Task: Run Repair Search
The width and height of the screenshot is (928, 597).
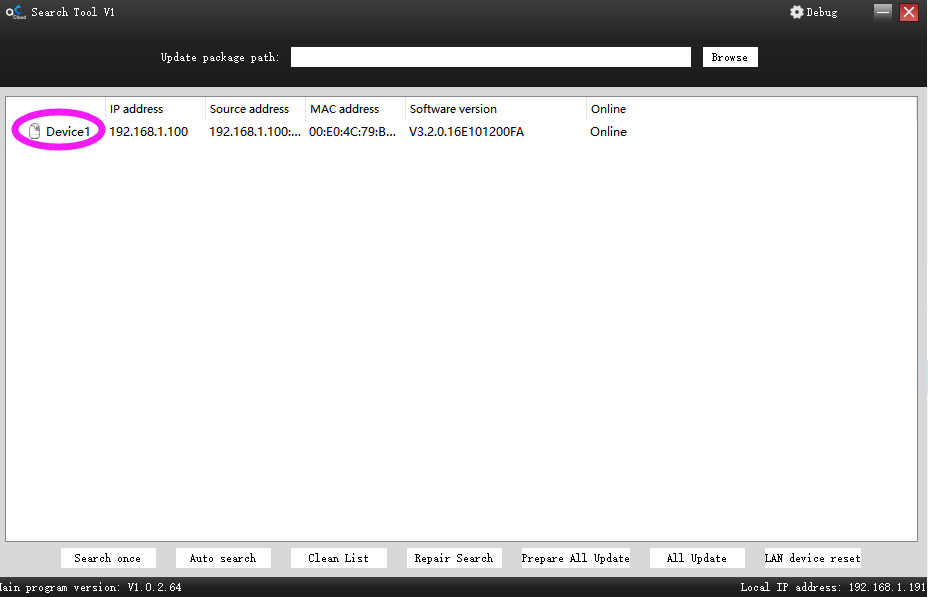Action: (454, 558)
